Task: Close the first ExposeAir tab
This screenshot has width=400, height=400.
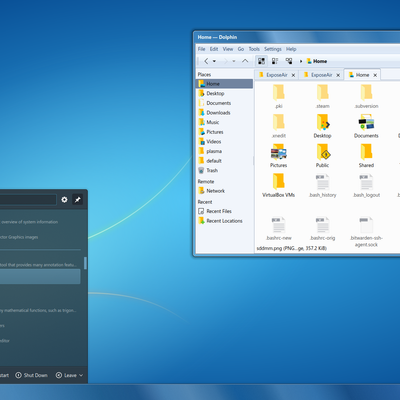Action: pos(293,75)
